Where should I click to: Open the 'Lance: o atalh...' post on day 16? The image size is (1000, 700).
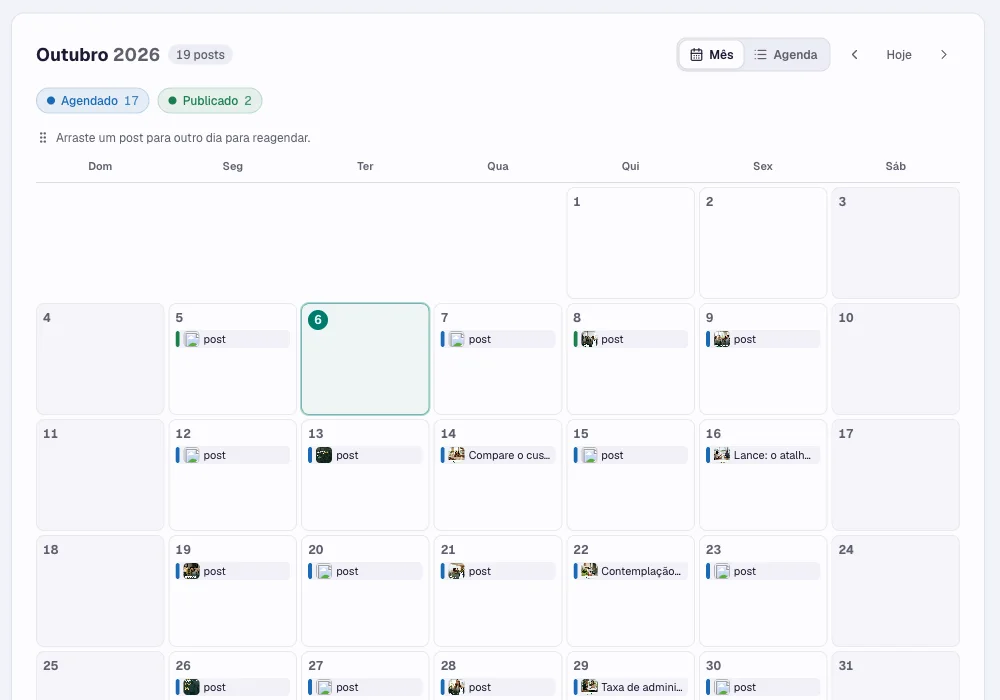click(x=763, y=455)
